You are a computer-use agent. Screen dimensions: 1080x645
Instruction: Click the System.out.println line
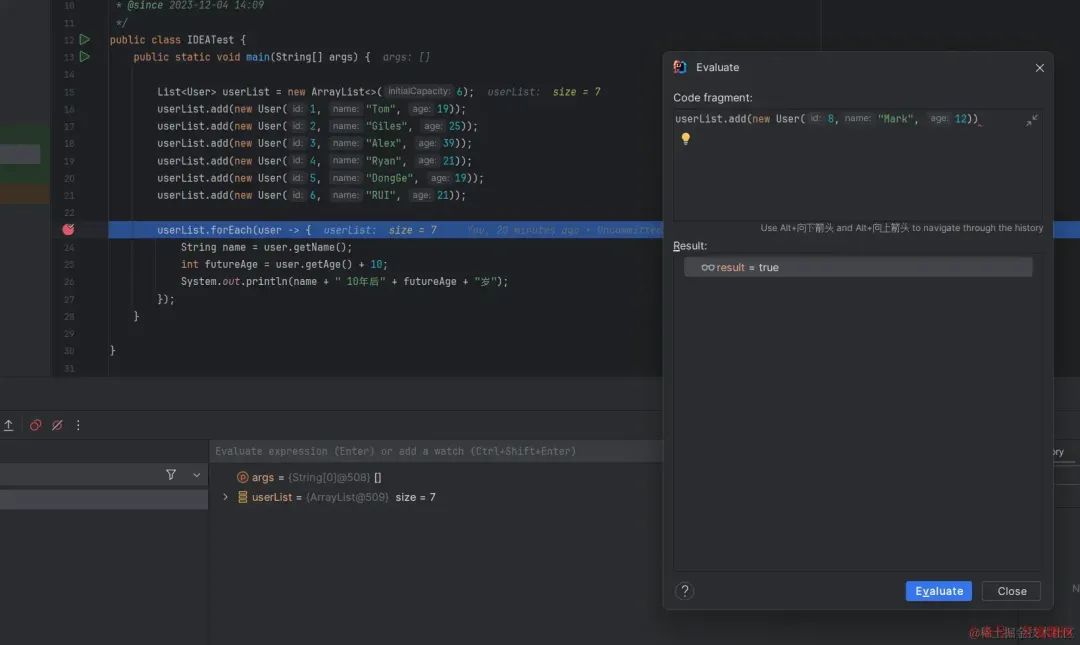344,281
